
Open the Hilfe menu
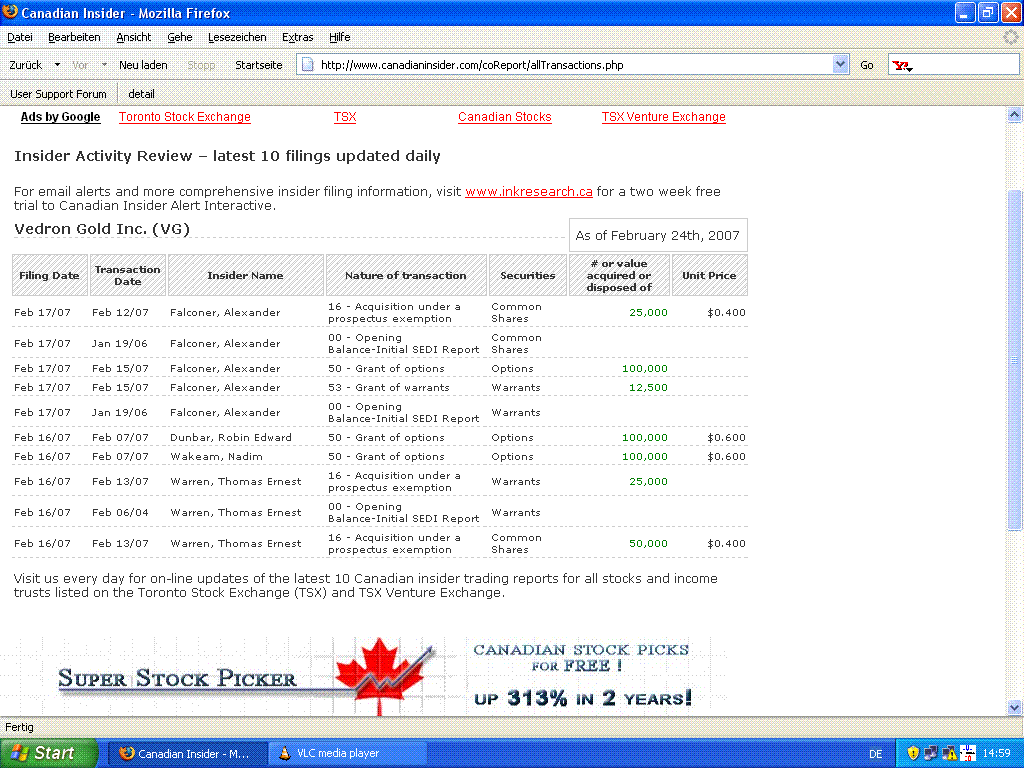point(340,37)
